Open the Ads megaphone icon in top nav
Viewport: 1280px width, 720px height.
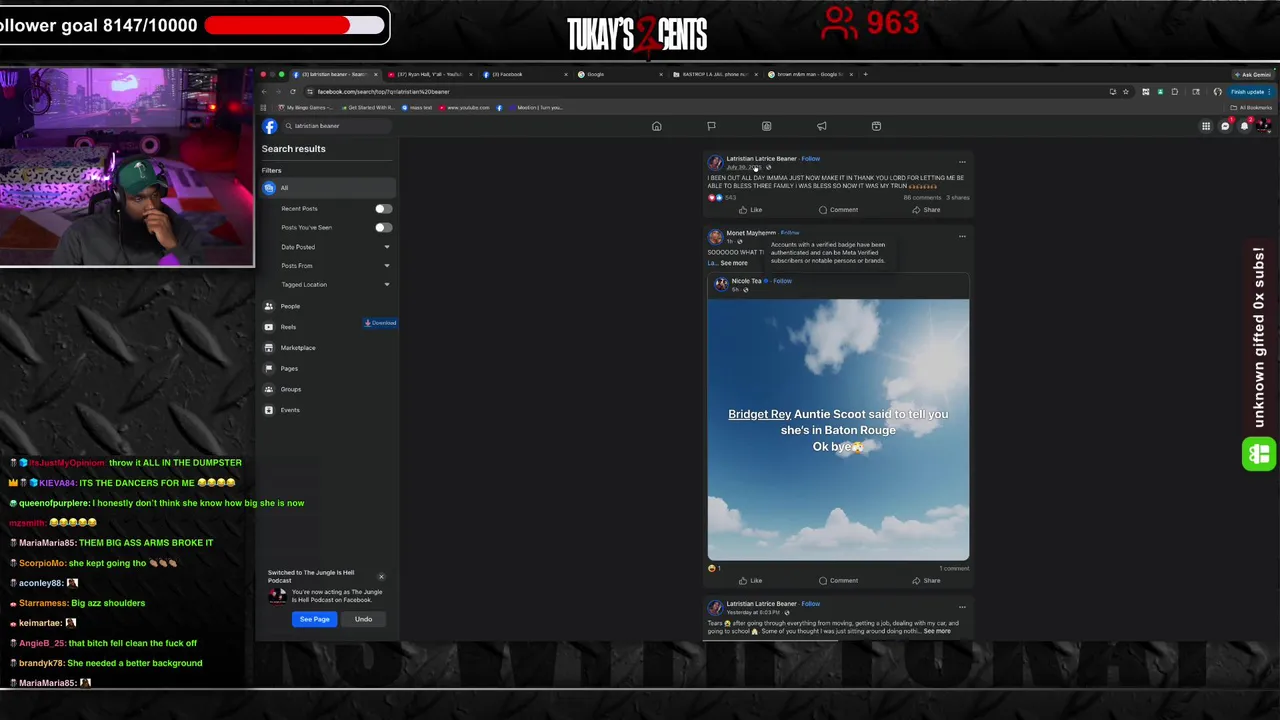(x=821, y=126)
